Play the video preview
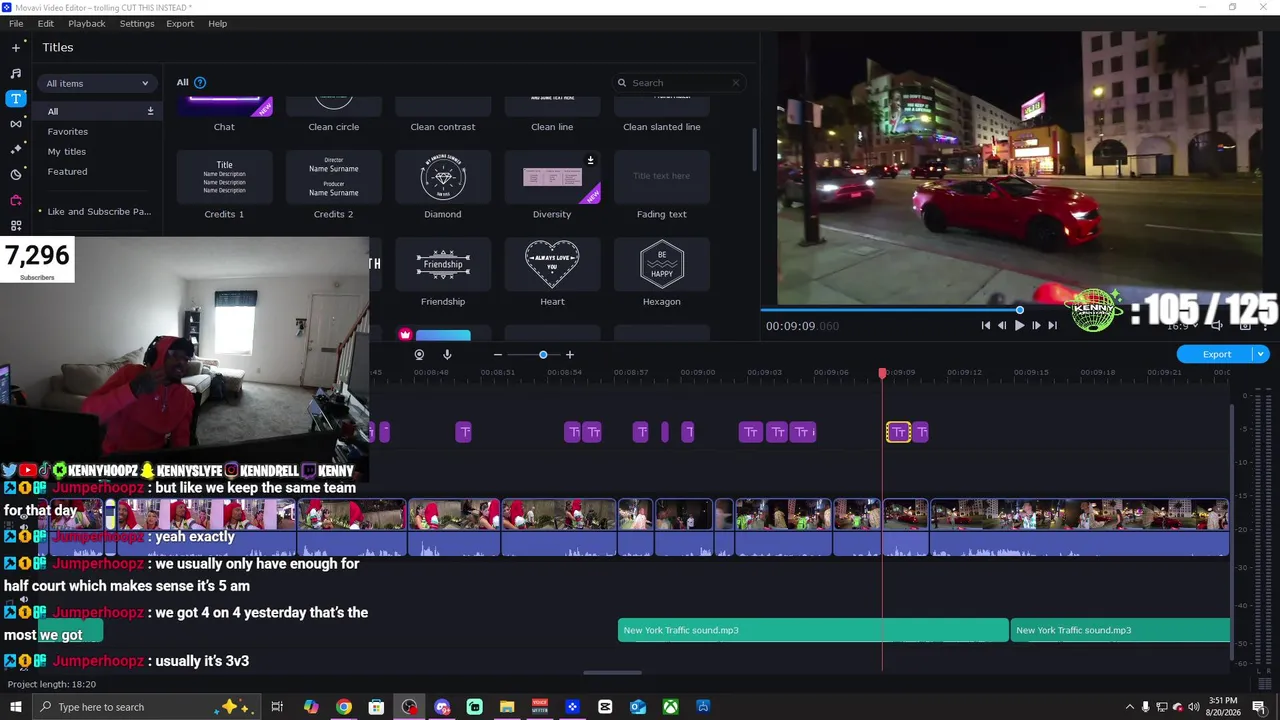 [x=1019, y=325]
